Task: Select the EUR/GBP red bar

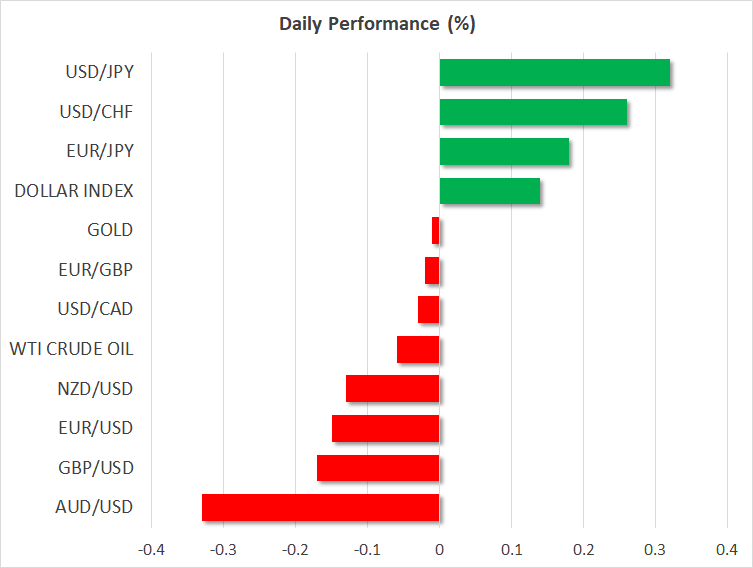Action: tap(432, 270)
